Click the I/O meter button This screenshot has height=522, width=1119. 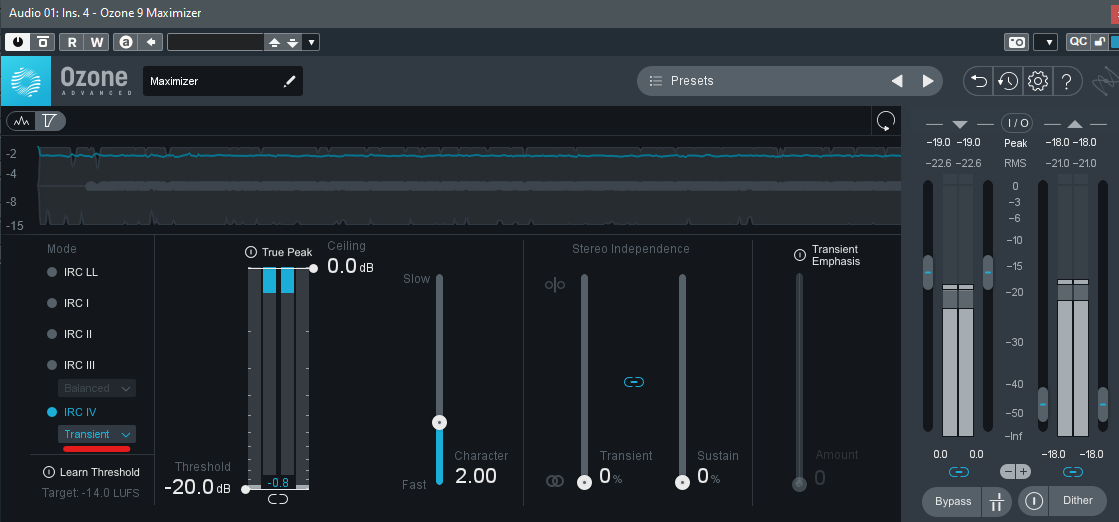[1017, 123]
